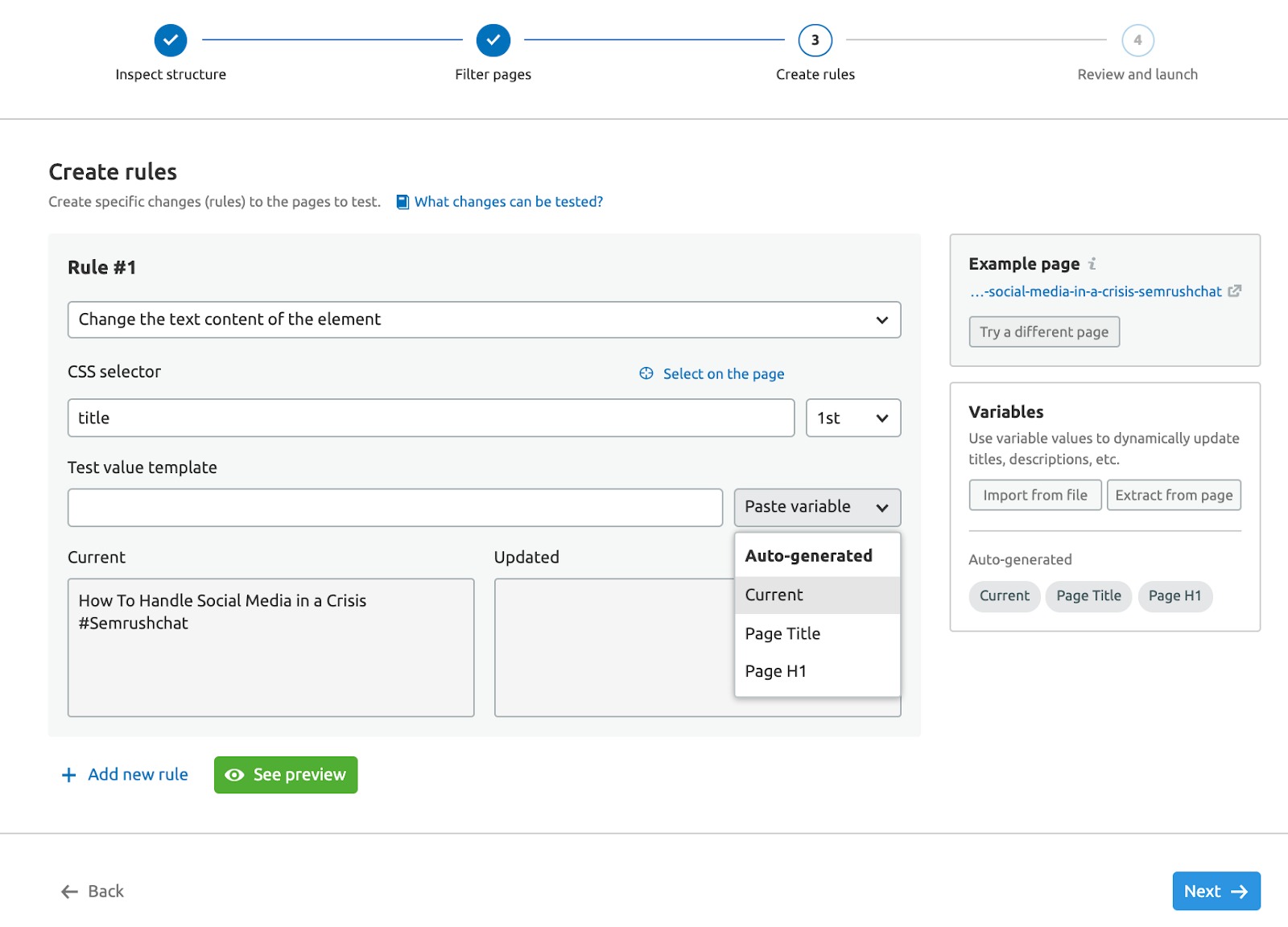Click the Page Title variable chip
Image resolution: width=1288 pixels, height=927 pixels.
(x=1088, y=596)
